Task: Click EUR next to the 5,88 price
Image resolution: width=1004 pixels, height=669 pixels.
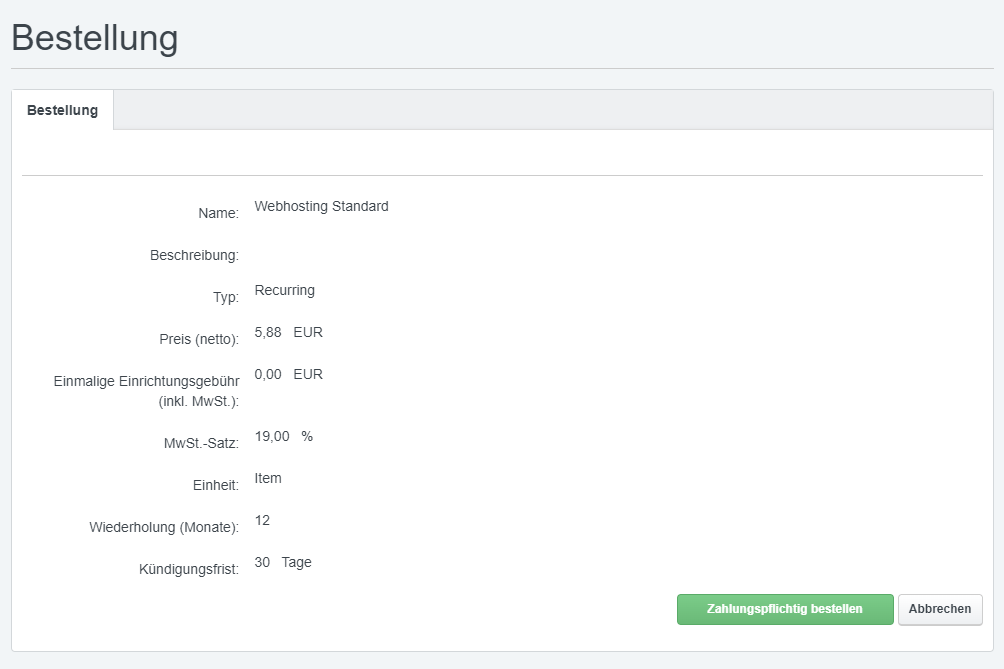Action: 308,332
